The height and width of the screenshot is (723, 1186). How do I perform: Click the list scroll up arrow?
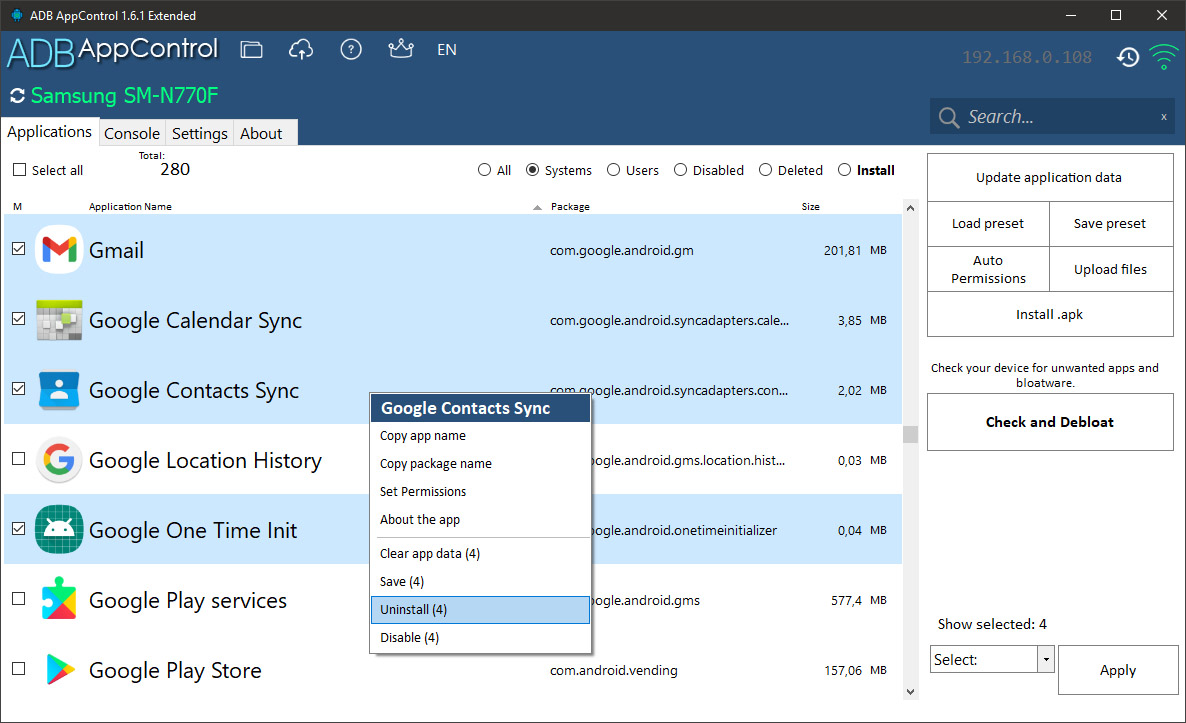click(x=910, y=208)
